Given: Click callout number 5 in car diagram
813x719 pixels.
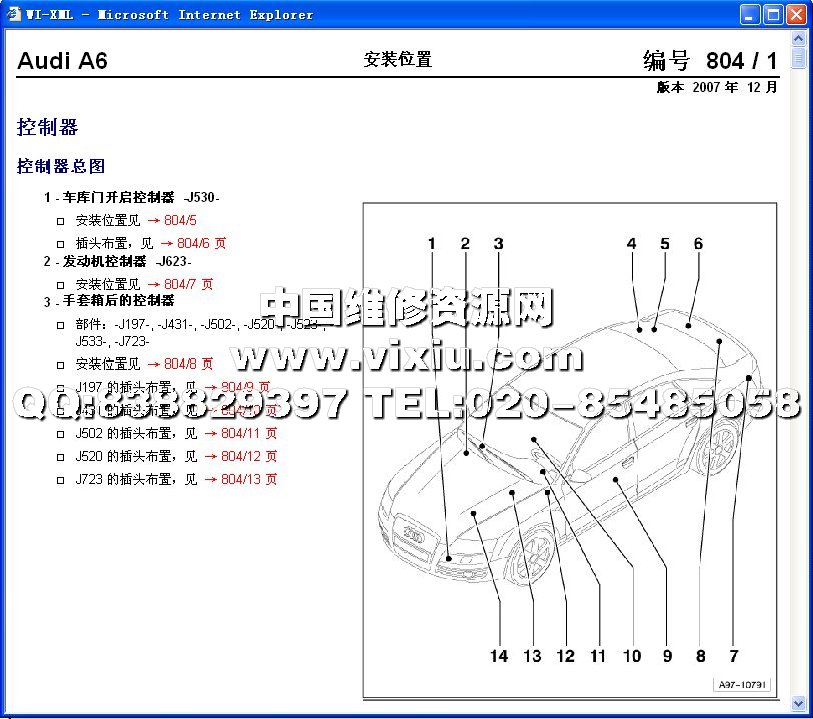Looking at the screenshot, I should coord(665,244).
